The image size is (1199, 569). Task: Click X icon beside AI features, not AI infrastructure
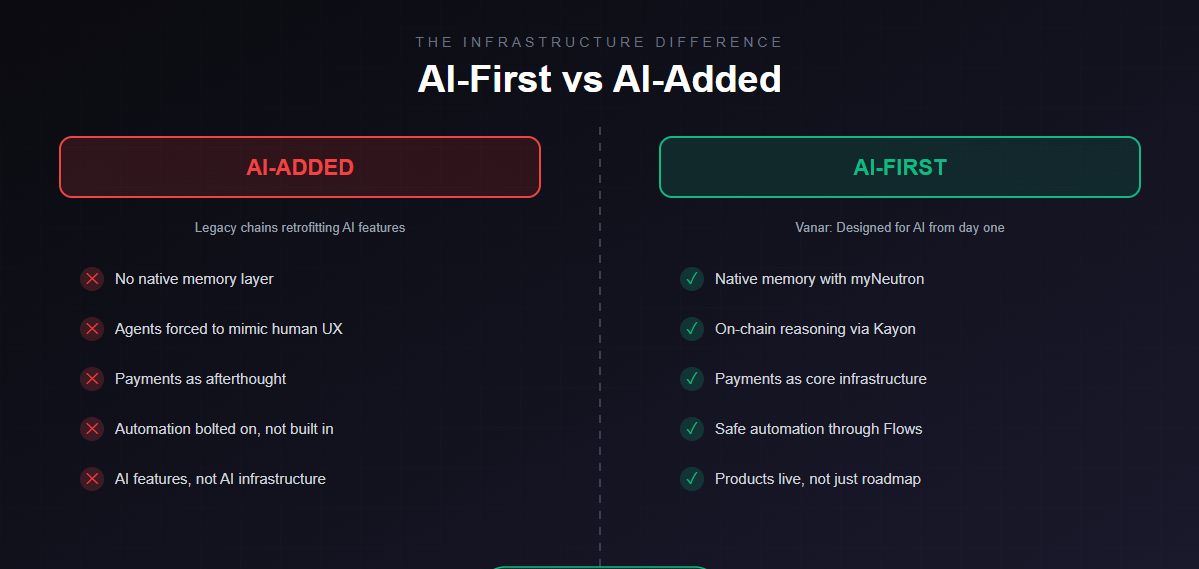(92, 479)
